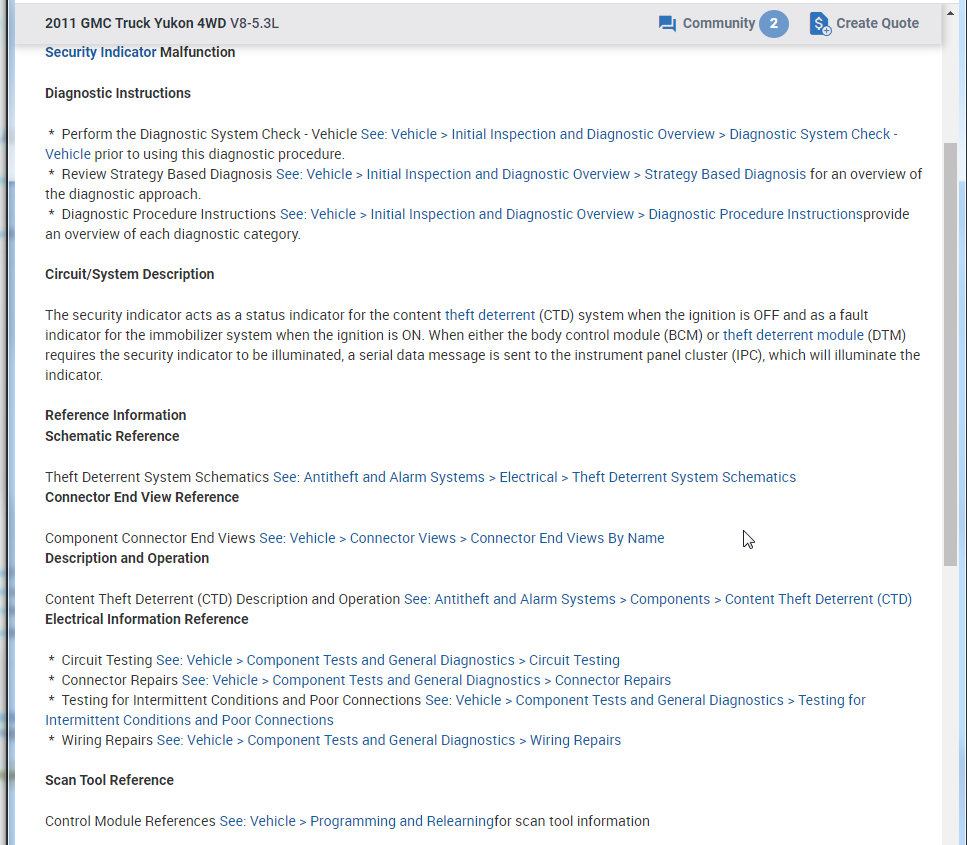This screenshot has height=845, width=967.
Task: Click Component Tests breadcrumb on Wiring Repairs line
Action: coord(381,740)
